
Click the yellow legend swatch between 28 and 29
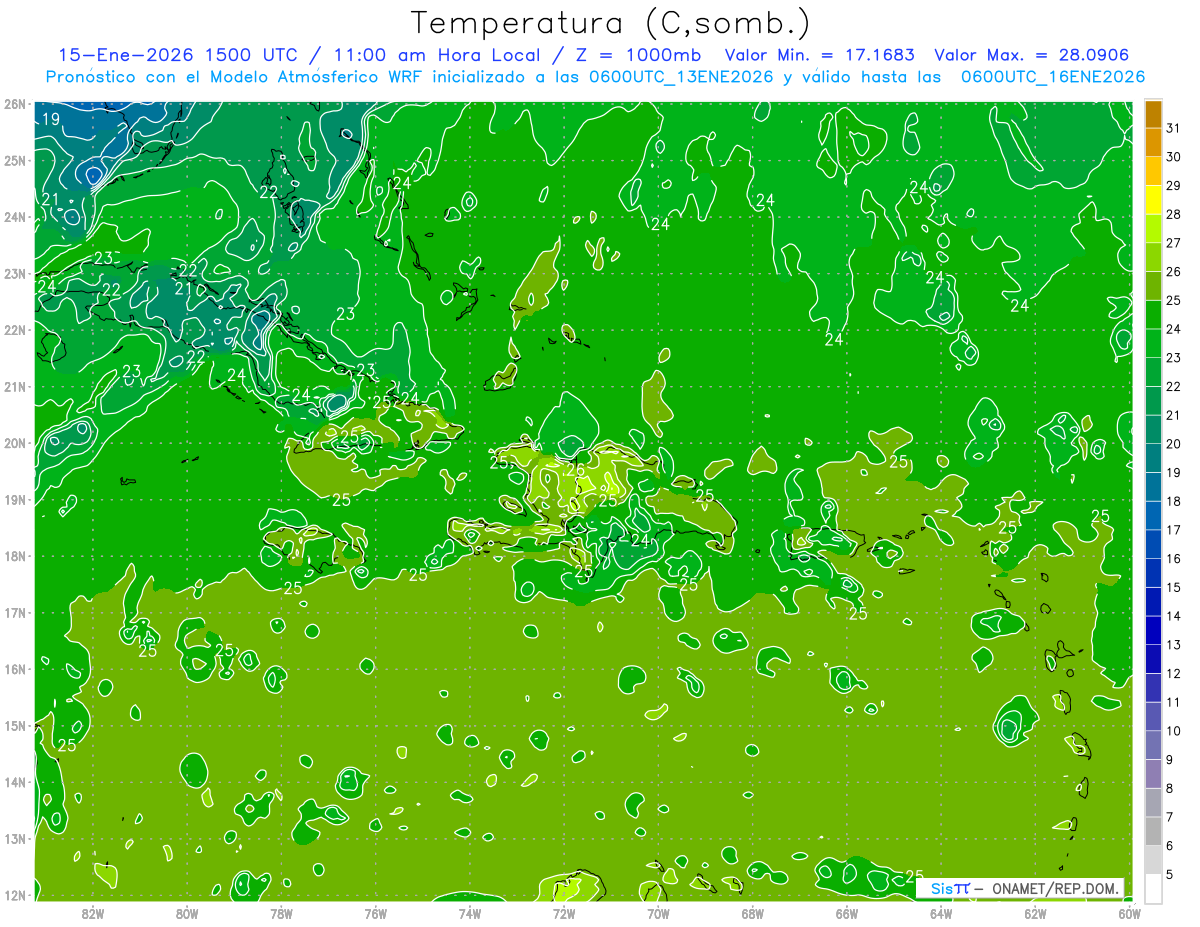click(x=1153, y=201)
